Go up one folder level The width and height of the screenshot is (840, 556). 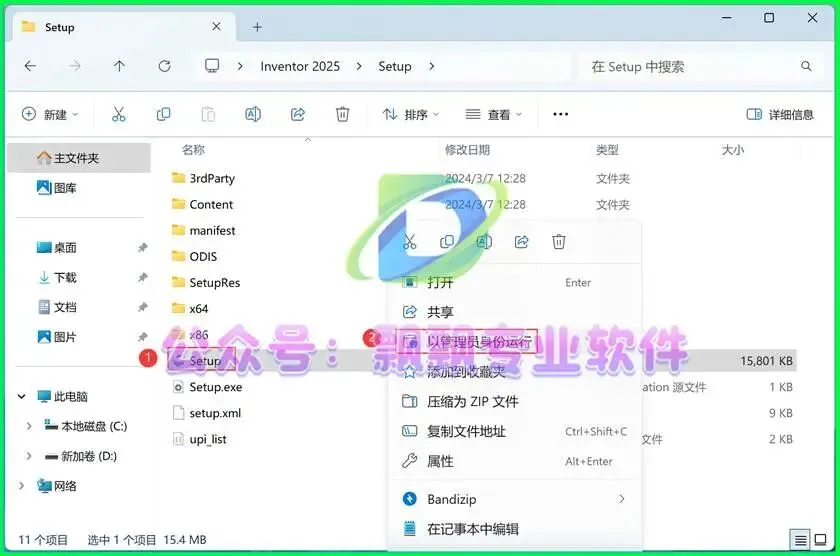(x=119, y=66)
